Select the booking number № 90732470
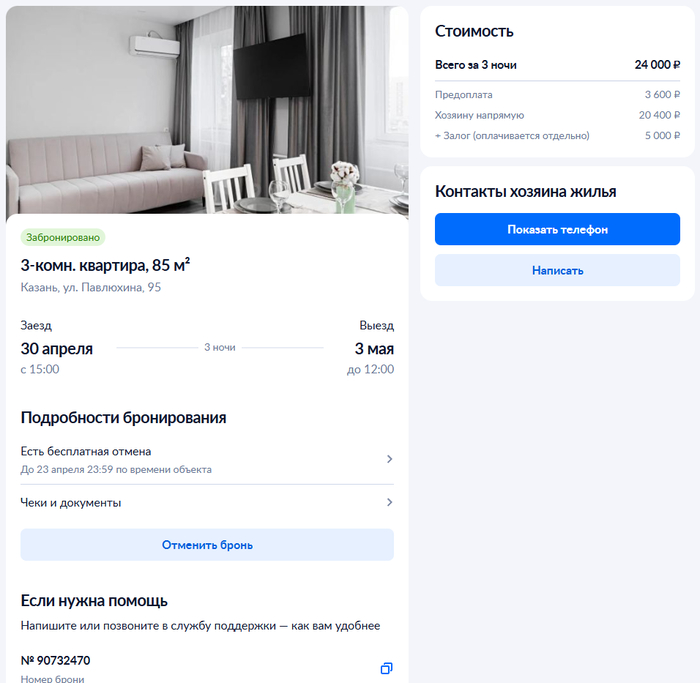Screen dimensions: 700x683 [55, 660]
